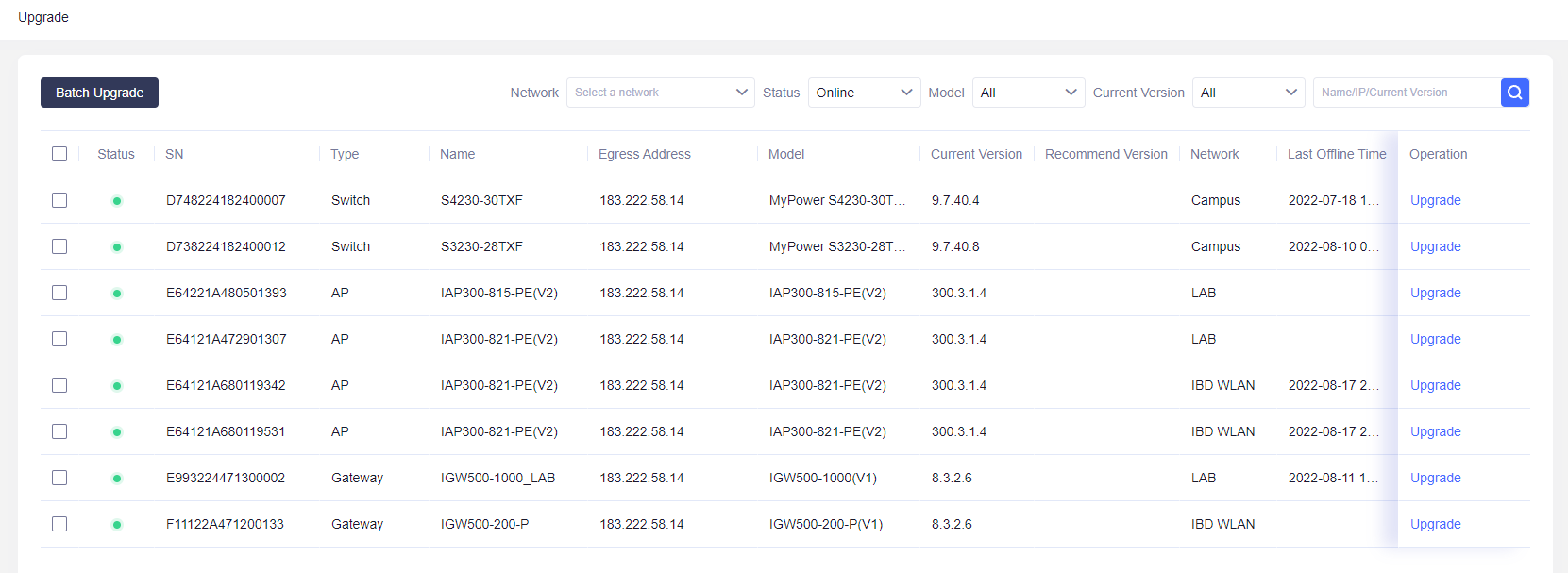
Task: Click name cell S4230-30TXF
Action: [481, 200]
